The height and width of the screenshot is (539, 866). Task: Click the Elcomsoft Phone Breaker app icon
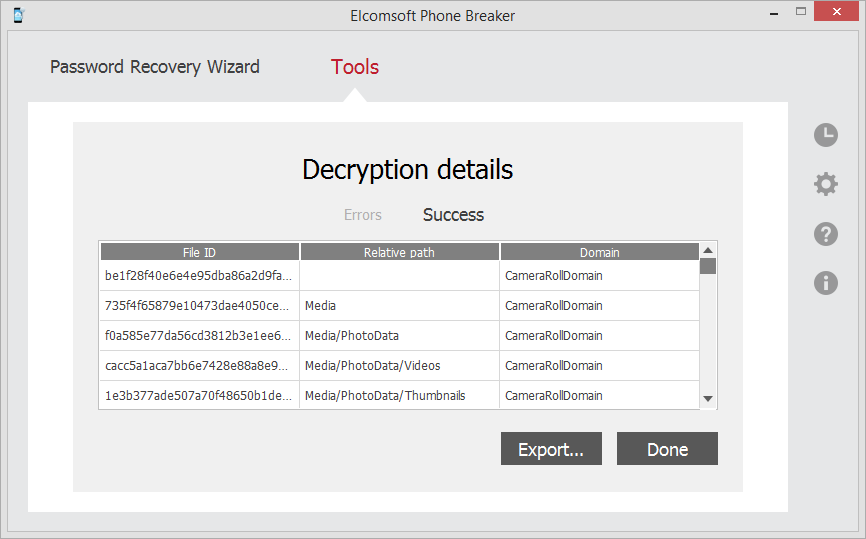click(18, 15)
